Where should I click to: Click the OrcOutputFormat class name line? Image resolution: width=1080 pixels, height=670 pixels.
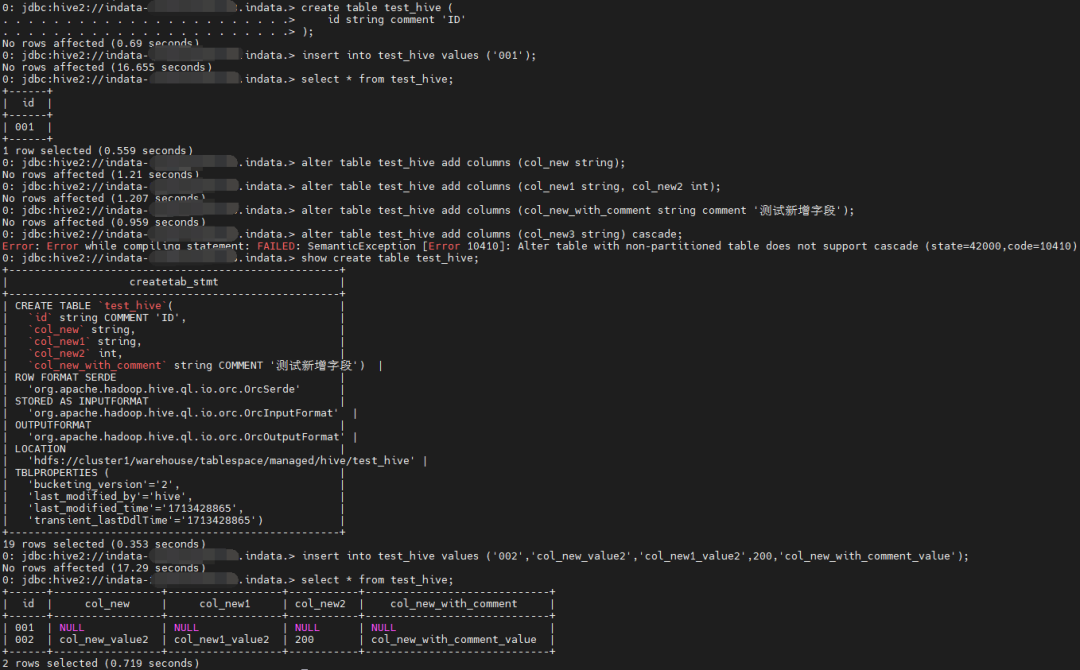pyautogui.click(x=187, y=437)
